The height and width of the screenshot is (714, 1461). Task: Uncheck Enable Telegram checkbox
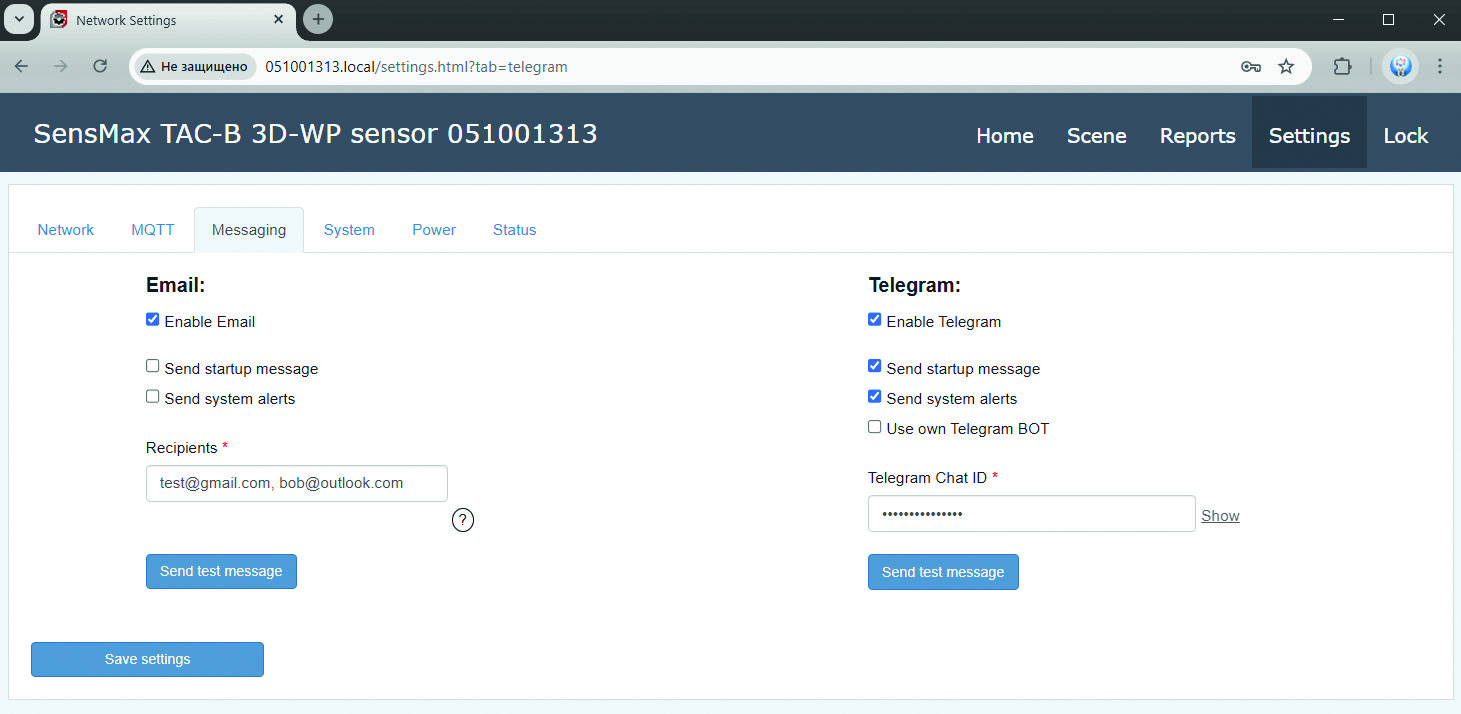point(875,320)
